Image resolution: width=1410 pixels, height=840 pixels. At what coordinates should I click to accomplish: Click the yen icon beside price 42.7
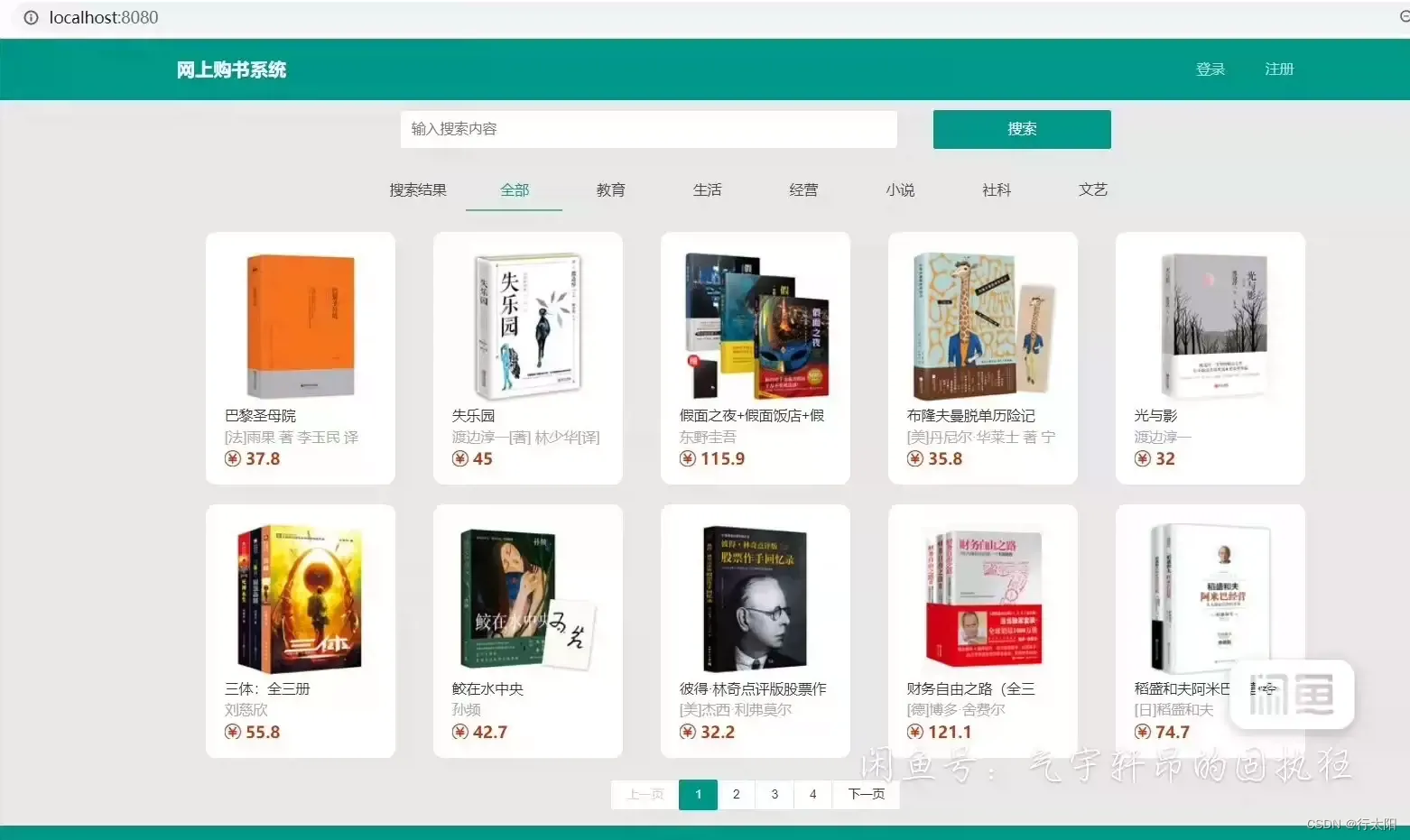(x=460, y=732)
